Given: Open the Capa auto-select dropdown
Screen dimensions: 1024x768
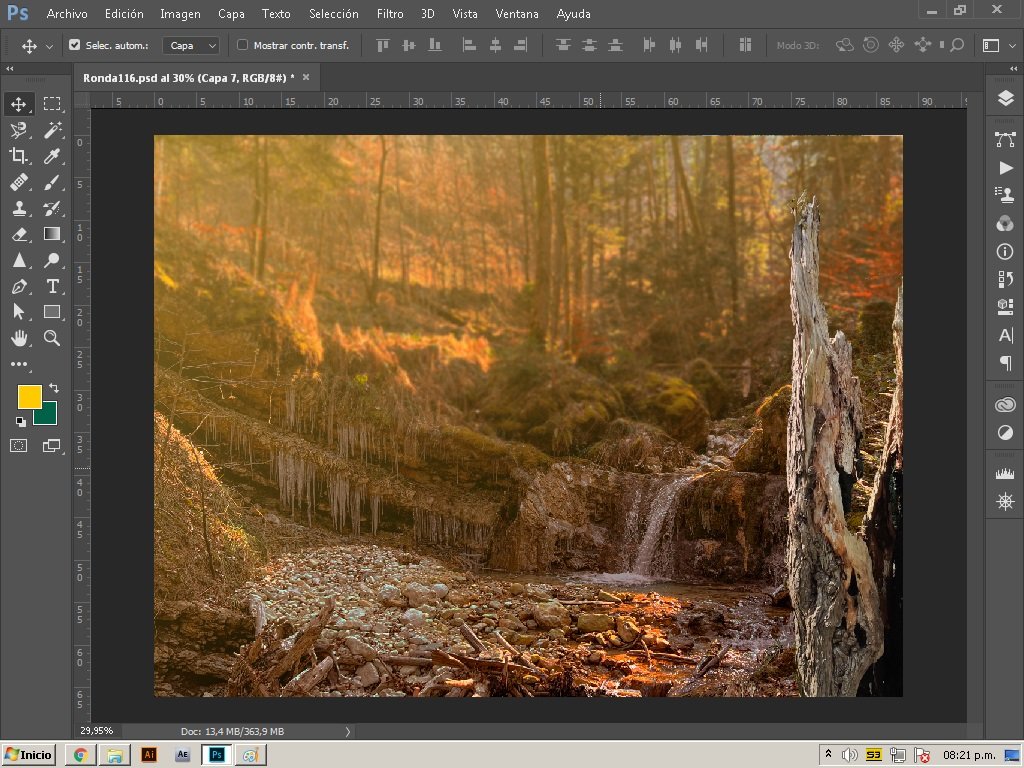Looking at the screenshot, I should point(191,45).
